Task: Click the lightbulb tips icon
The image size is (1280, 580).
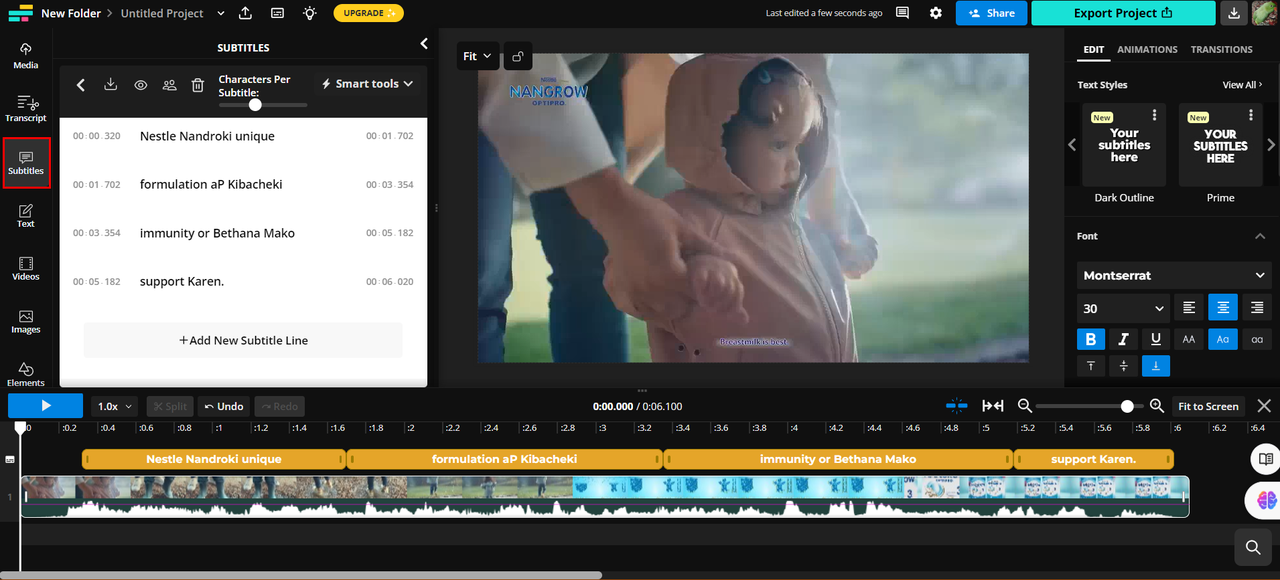Action: (x=309, y=13)
